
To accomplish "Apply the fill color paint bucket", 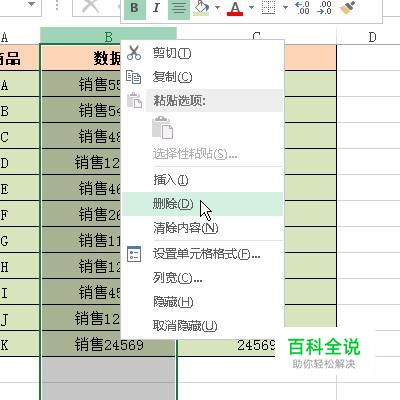I will tap(202, 8).
